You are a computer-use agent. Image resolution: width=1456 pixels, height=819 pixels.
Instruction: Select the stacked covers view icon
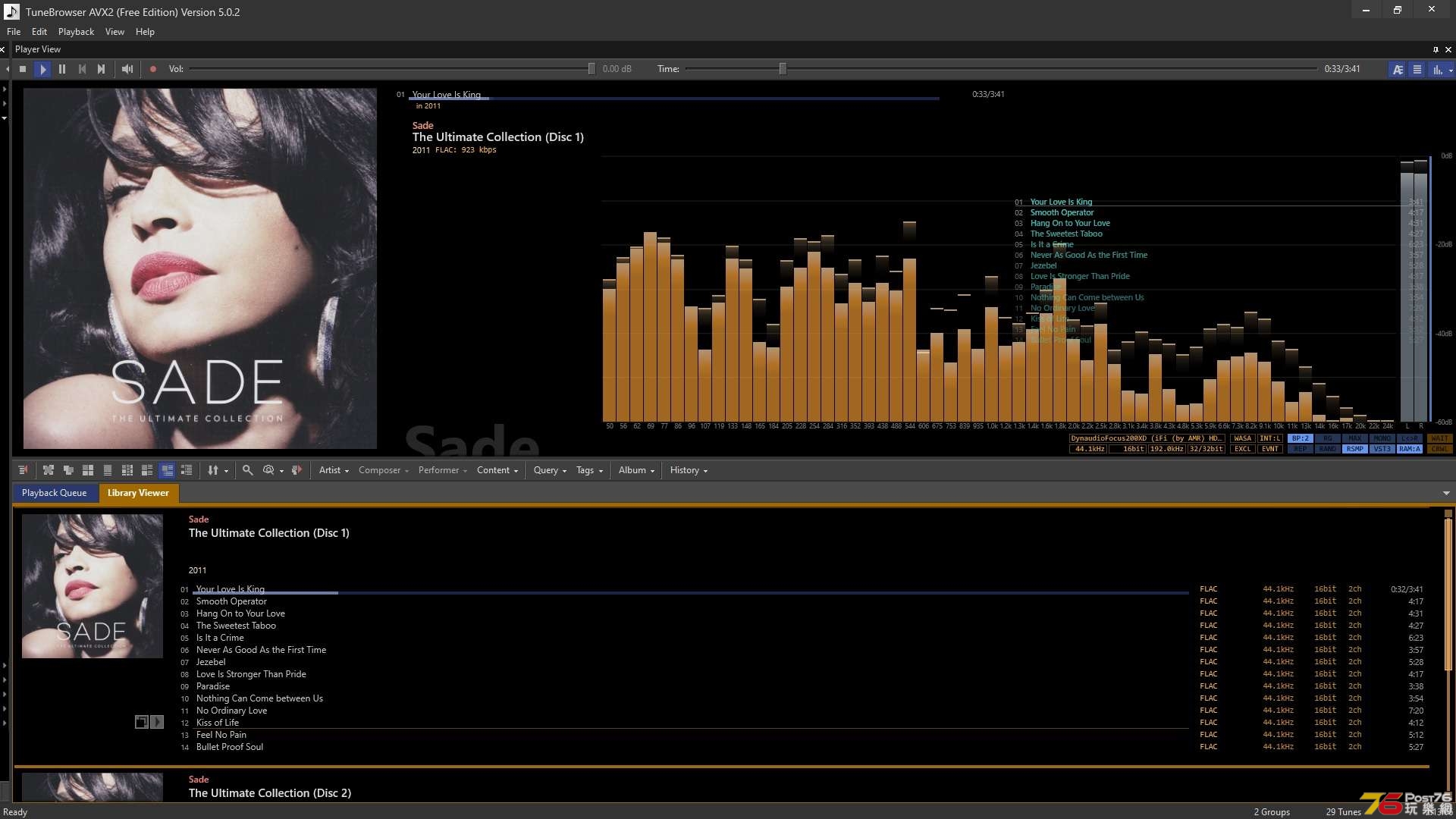point(68,470)
